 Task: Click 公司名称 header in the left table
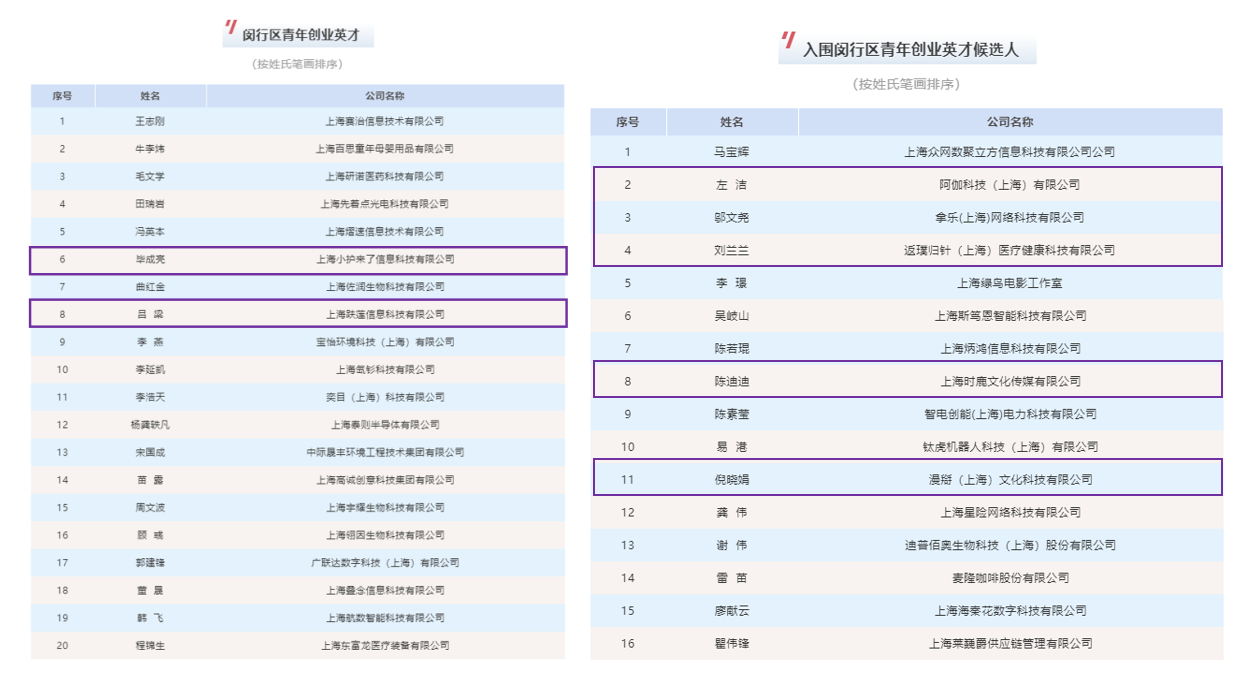[x=385, y=96]
